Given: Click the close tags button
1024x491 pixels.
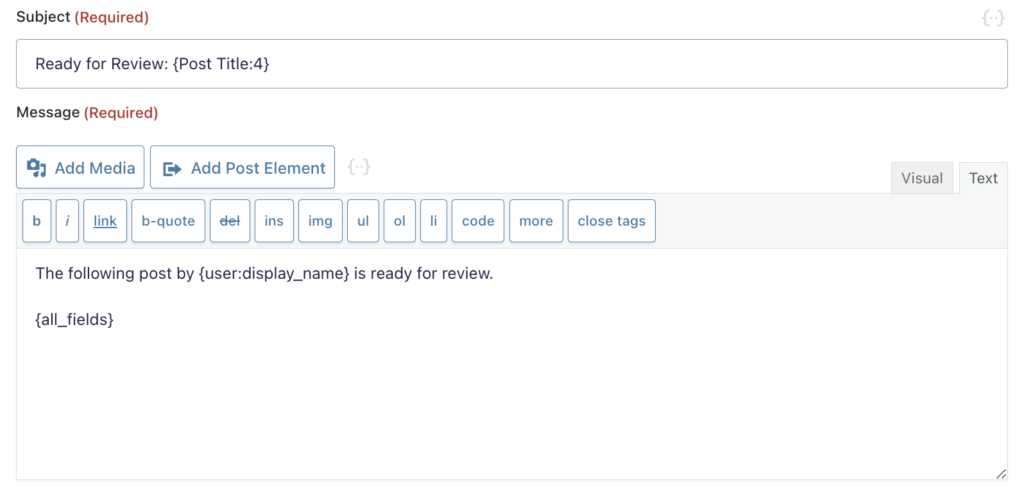Looking at the screenshot, I should click(x=612, y=221).
